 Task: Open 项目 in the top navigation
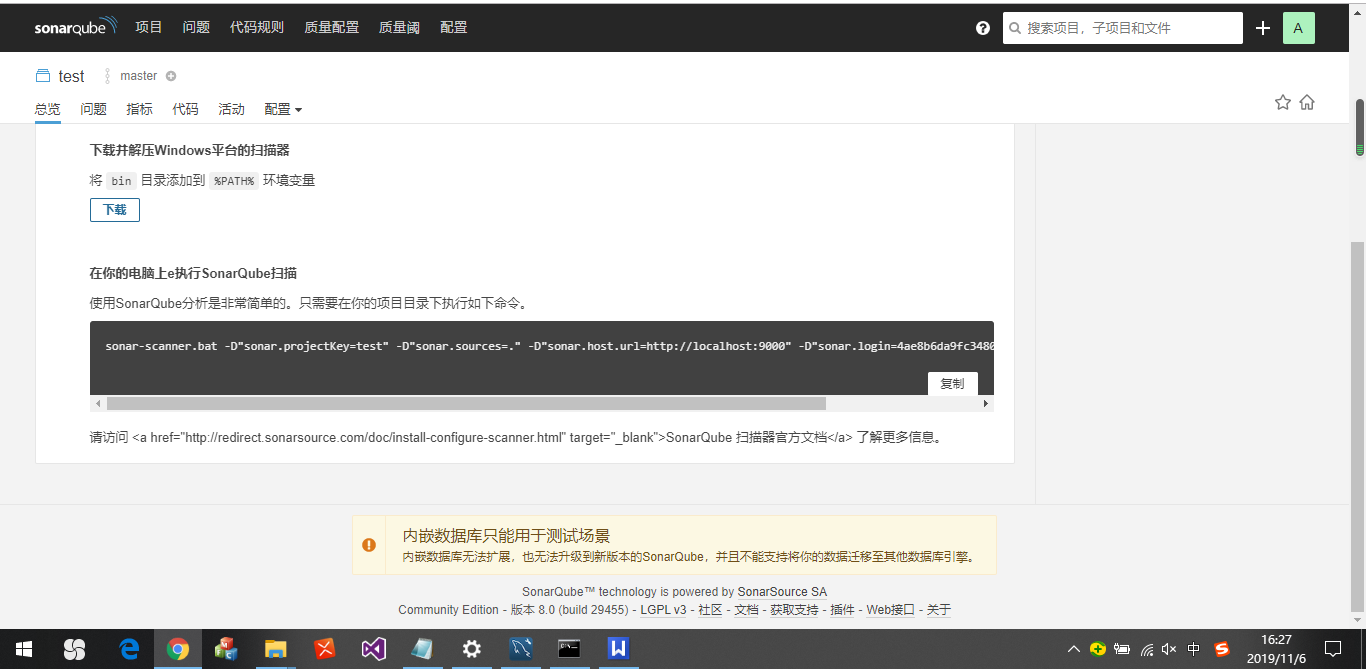click(149, 27)
